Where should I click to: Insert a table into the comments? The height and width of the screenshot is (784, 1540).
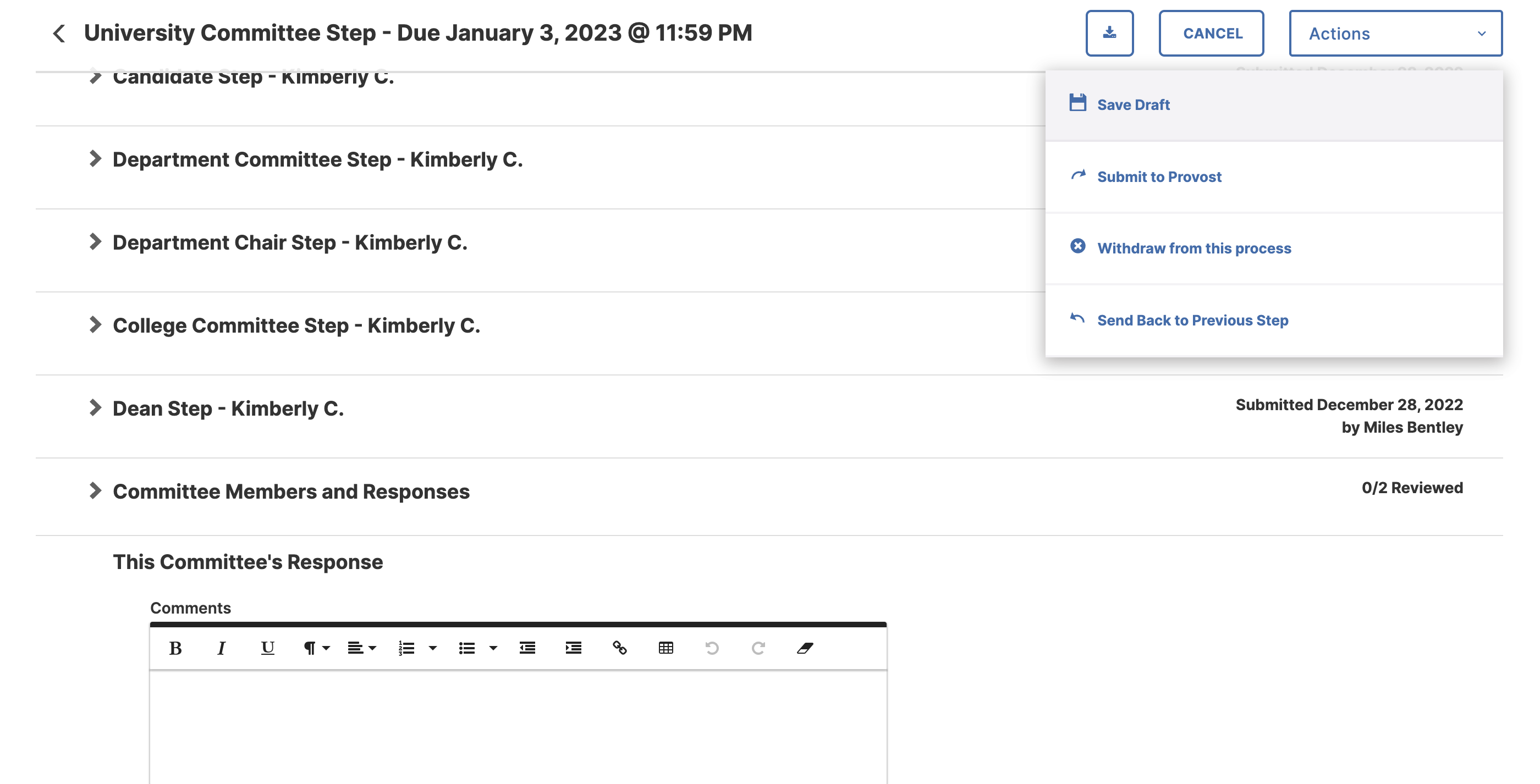point(665,648)
